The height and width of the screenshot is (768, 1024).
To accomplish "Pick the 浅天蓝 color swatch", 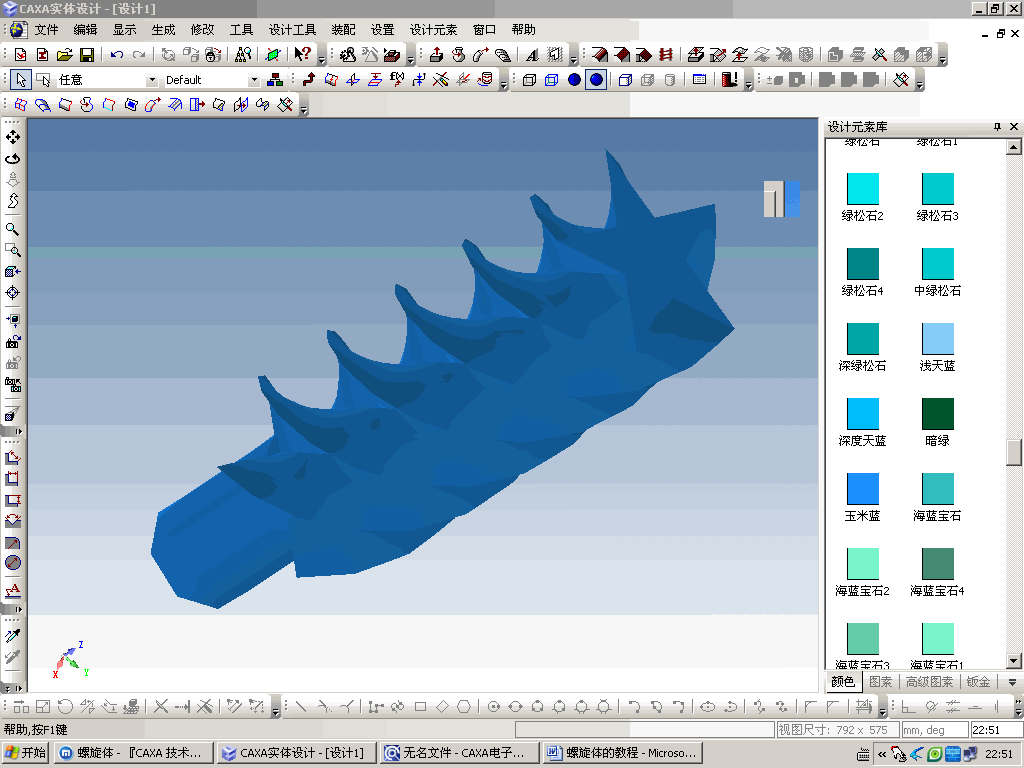I will click(938, 340).
